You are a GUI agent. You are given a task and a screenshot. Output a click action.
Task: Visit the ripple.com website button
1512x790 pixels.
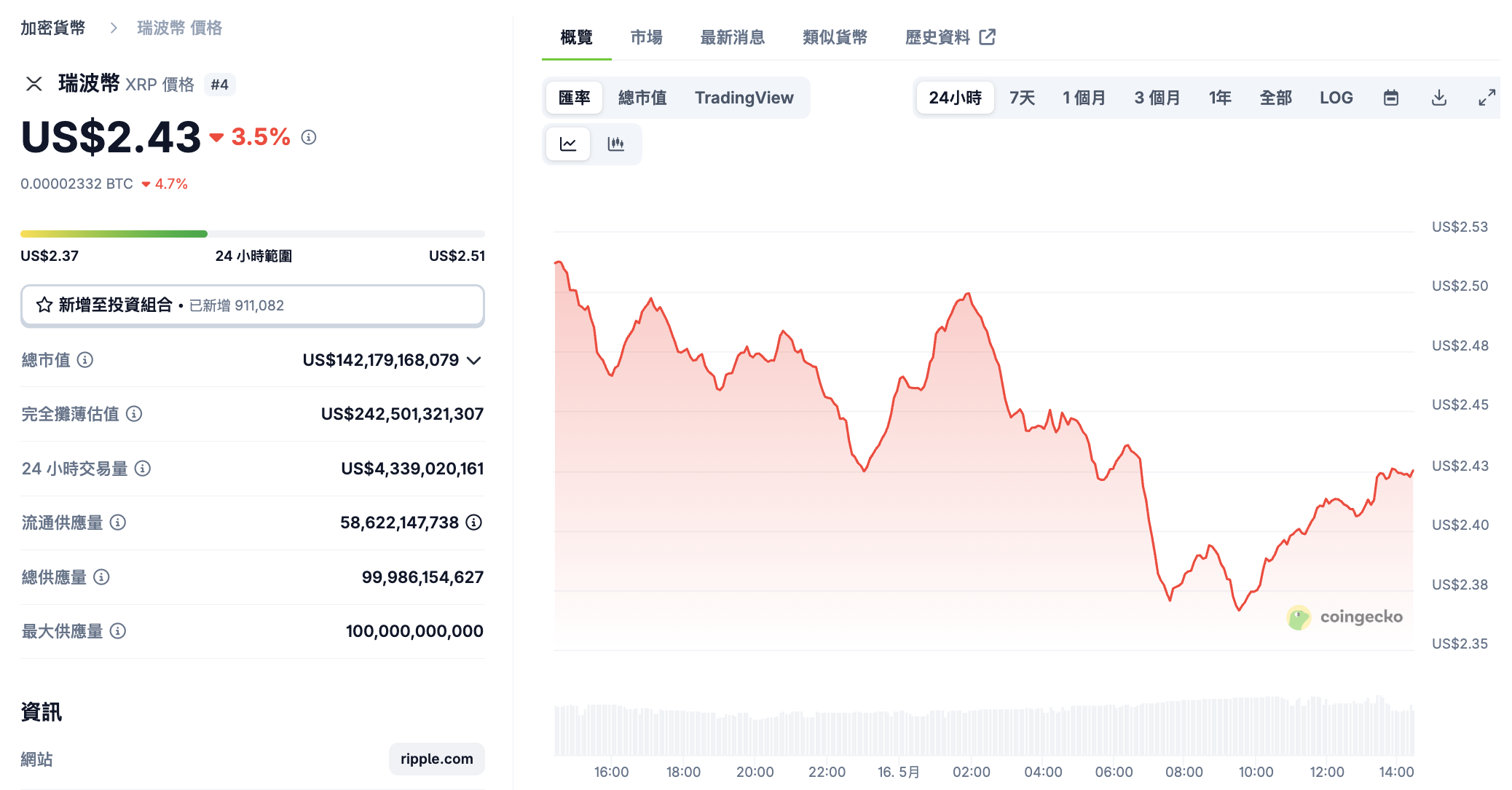coord(436,759)
